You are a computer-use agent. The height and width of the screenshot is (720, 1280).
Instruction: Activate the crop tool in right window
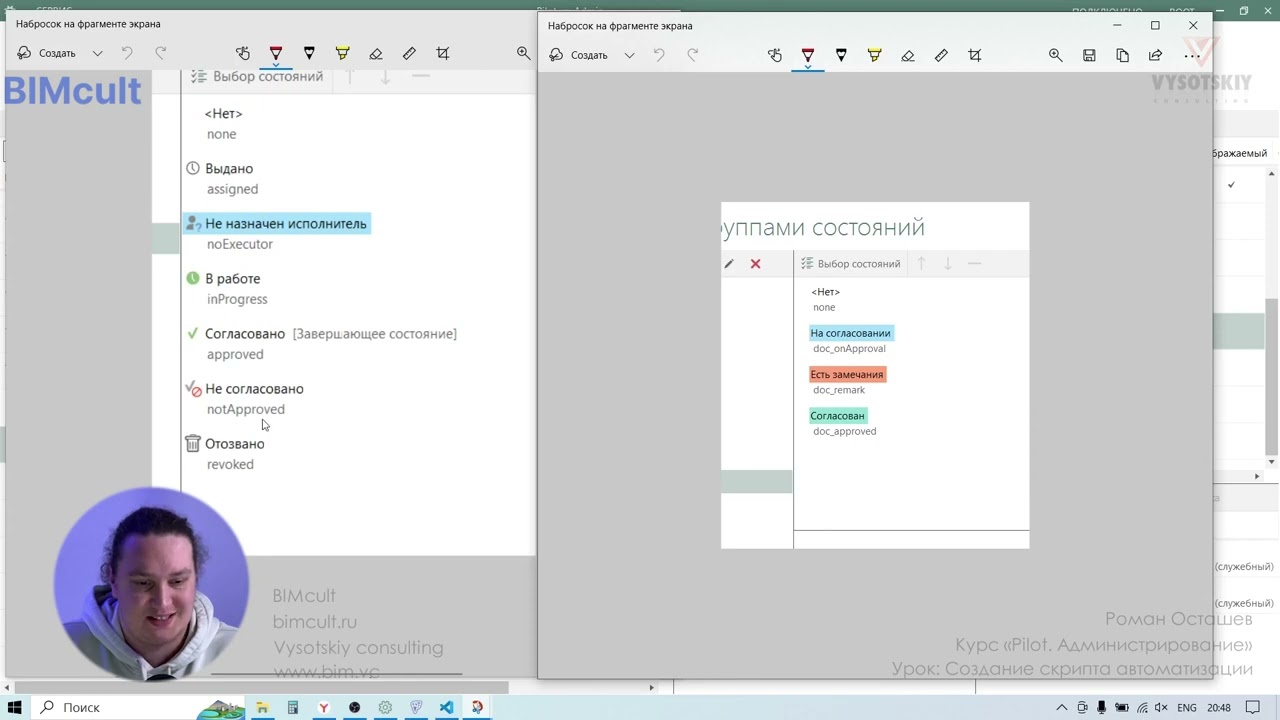click(975, 55)
